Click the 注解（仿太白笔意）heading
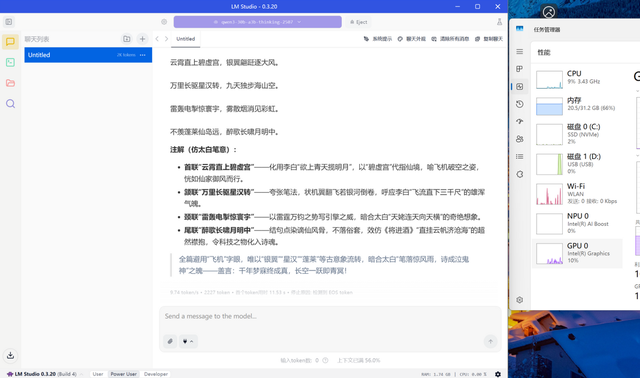 point(203,150)
